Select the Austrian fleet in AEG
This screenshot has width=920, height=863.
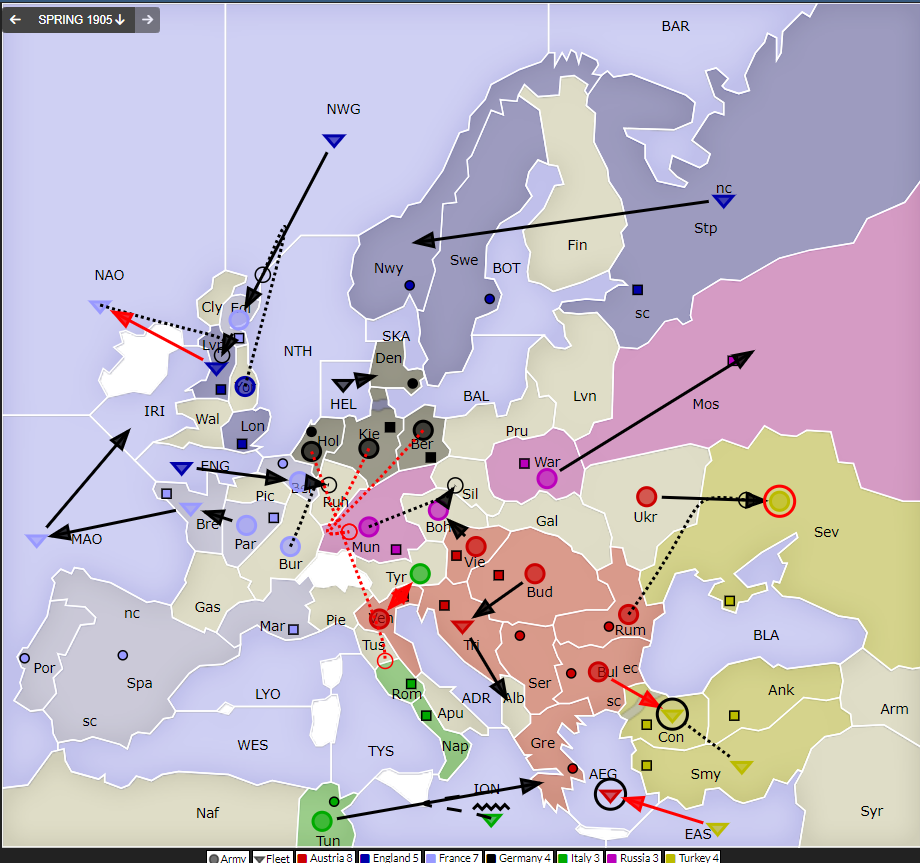point(610,795)
